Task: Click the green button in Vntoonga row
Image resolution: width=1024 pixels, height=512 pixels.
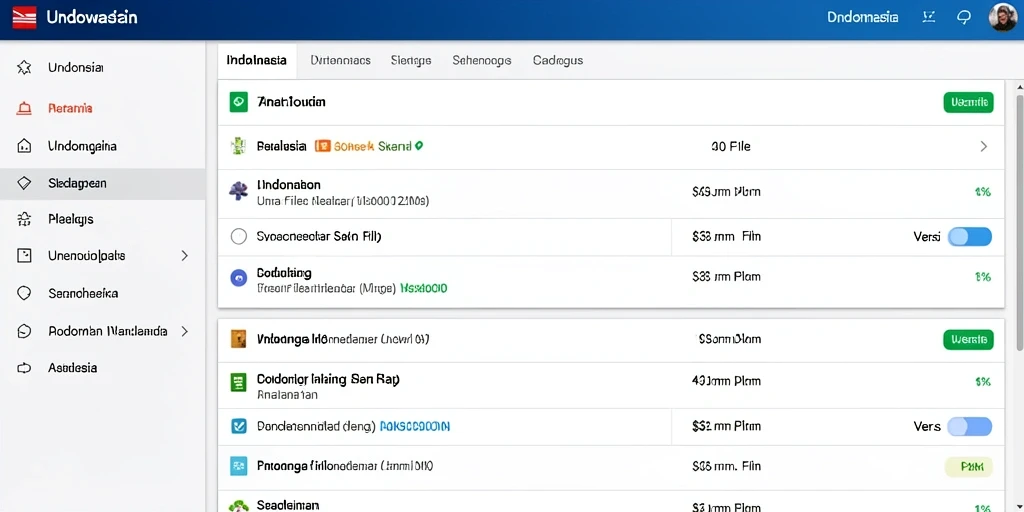Action: [x=968, y=340]
